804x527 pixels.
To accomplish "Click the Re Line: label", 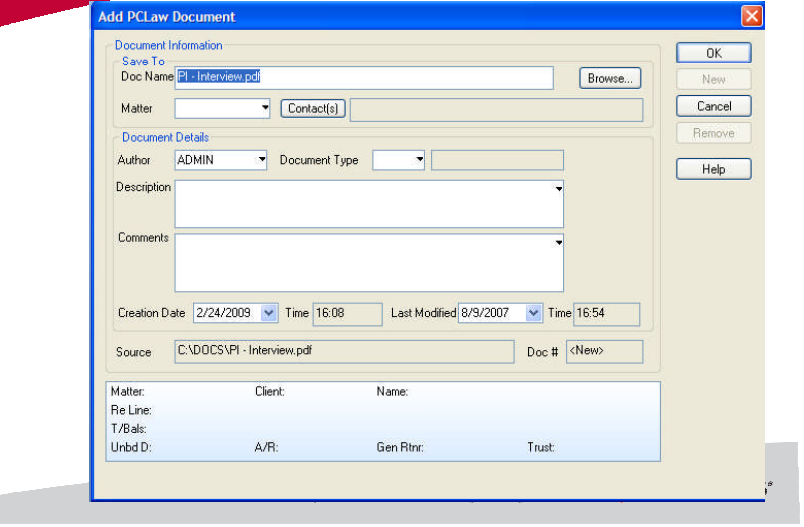I will pos(131,410).
